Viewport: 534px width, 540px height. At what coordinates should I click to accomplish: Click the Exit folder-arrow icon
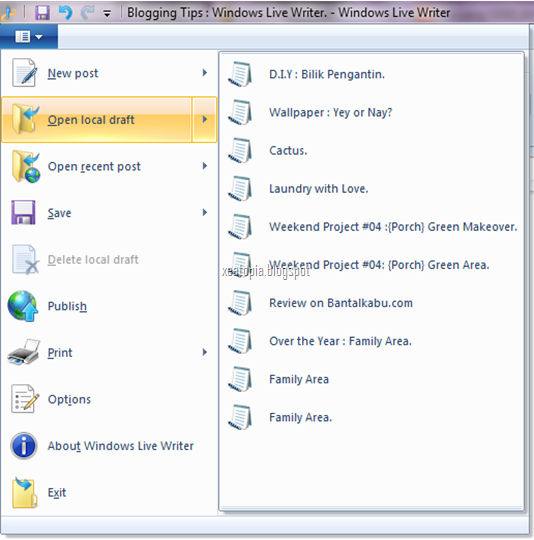point(24,492)
